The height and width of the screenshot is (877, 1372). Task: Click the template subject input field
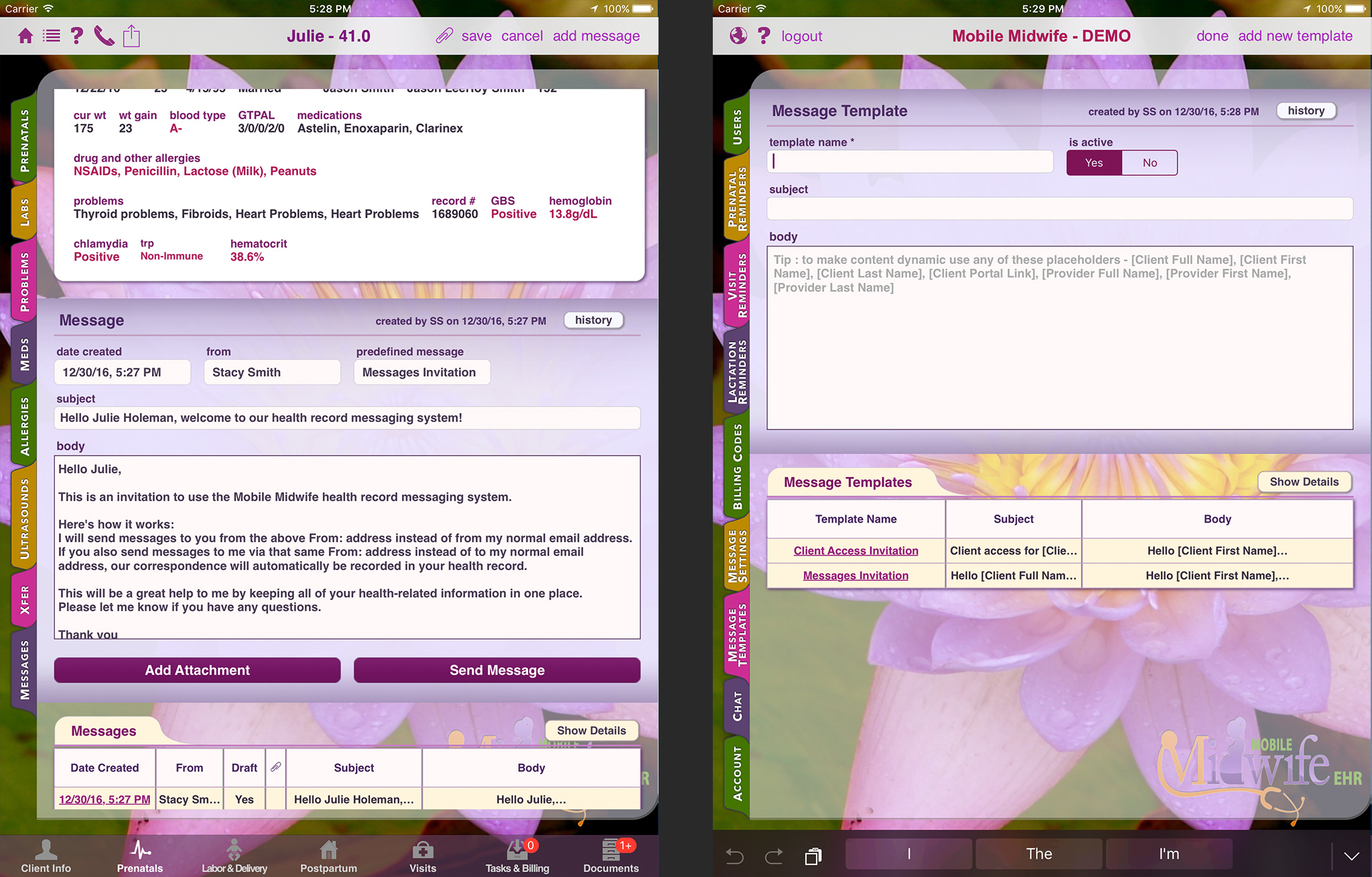1060,208
